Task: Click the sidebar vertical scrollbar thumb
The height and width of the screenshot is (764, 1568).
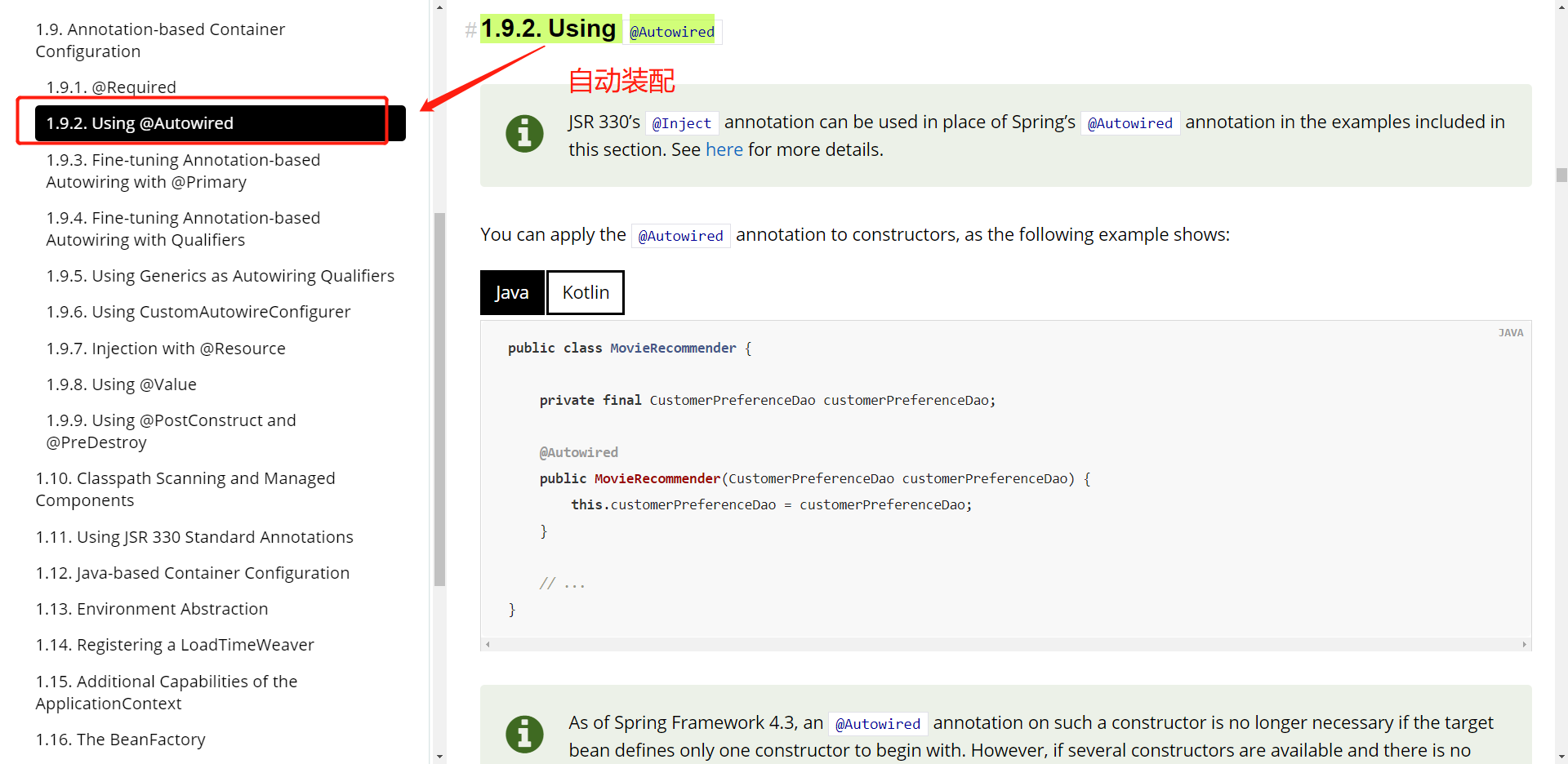Action: [439, 400]
